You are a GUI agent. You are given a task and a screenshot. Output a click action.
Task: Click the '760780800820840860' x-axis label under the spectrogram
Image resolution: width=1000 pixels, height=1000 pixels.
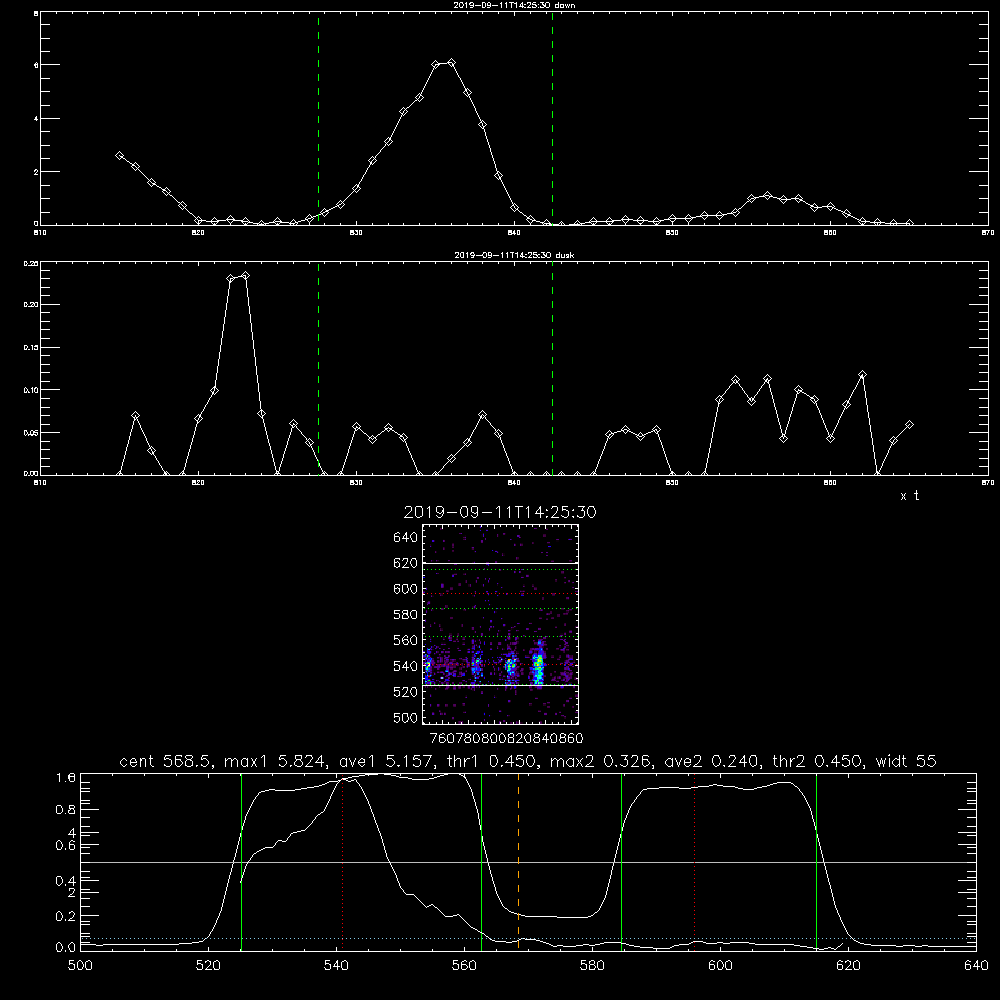click(x=506, y=738)
